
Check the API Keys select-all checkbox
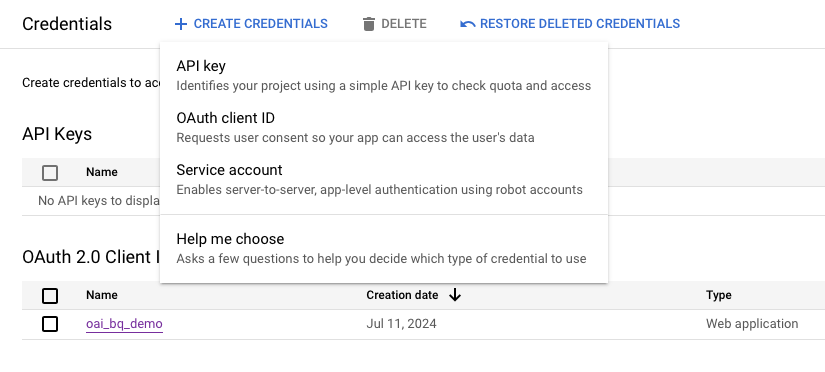point(50,173)
